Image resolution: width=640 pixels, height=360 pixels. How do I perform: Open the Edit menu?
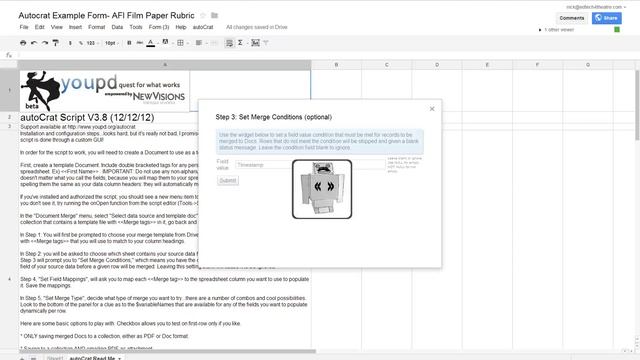(x=40, y=27)
